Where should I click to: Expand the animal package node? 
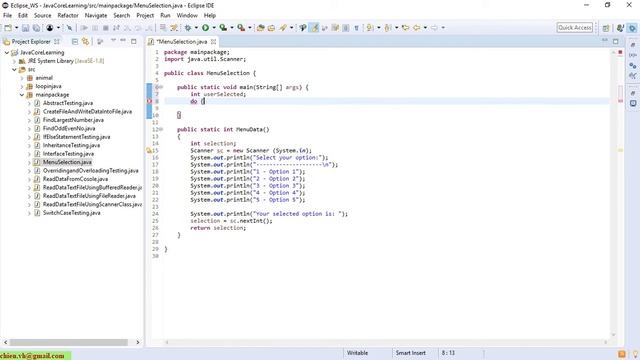pyautogui.click(x=22, y=78)
